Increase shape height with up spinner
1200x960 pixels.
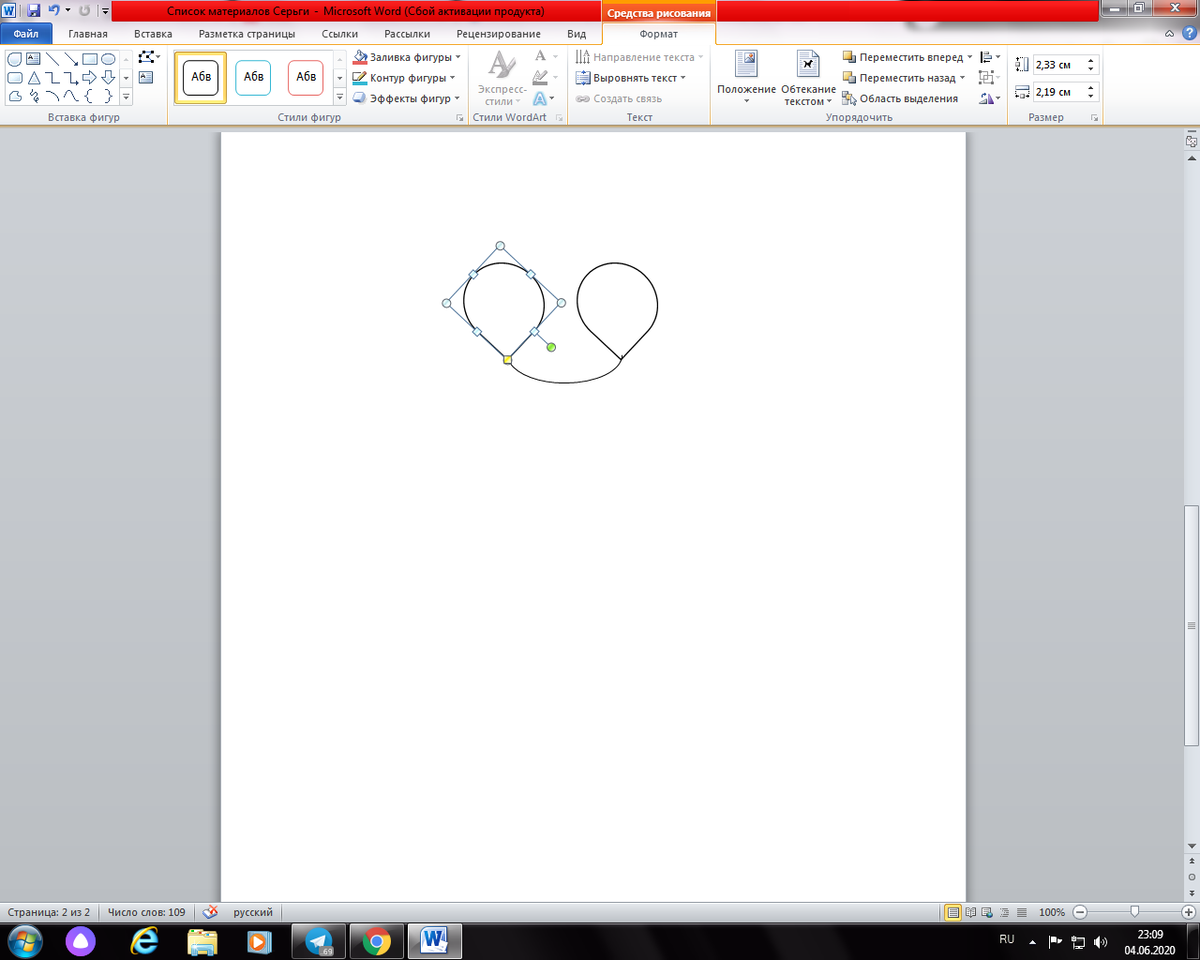coord(1091,60)
